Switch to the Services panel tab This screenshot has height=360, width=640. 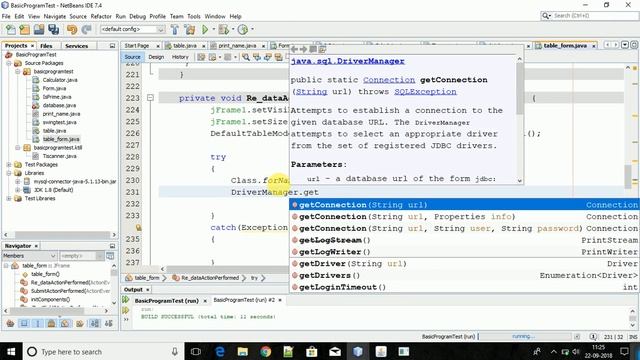pyautogui.click(x=76, y=46)
